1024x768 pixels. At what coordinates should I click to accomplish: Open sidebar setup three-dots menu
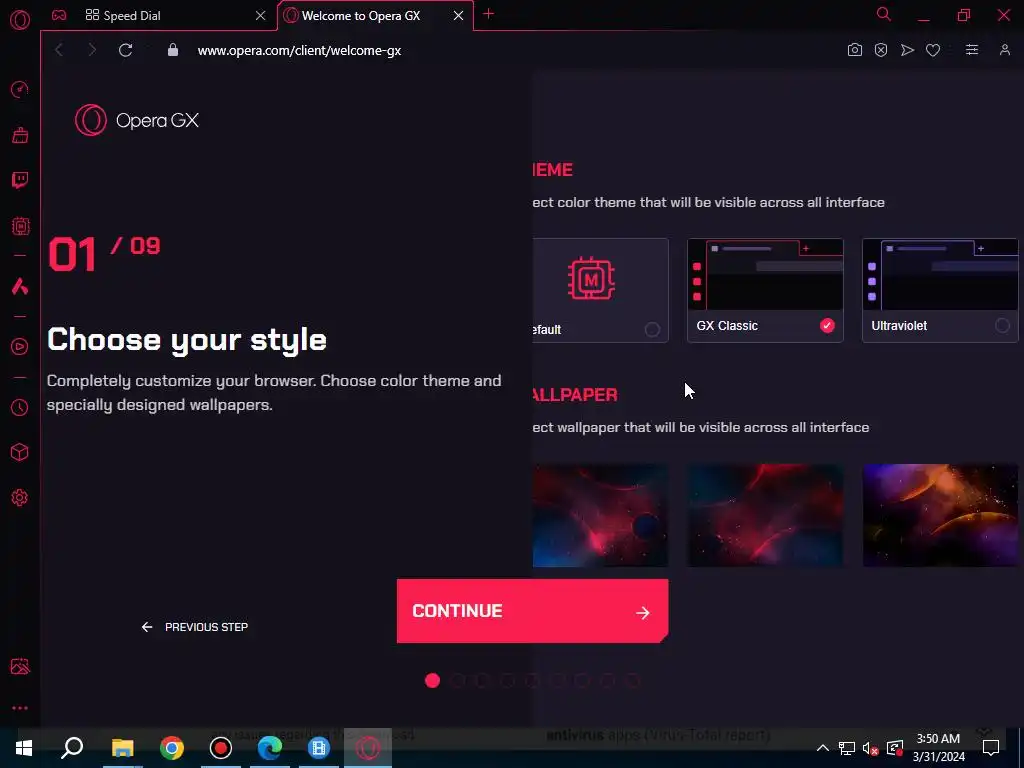(x=20, y=708)
